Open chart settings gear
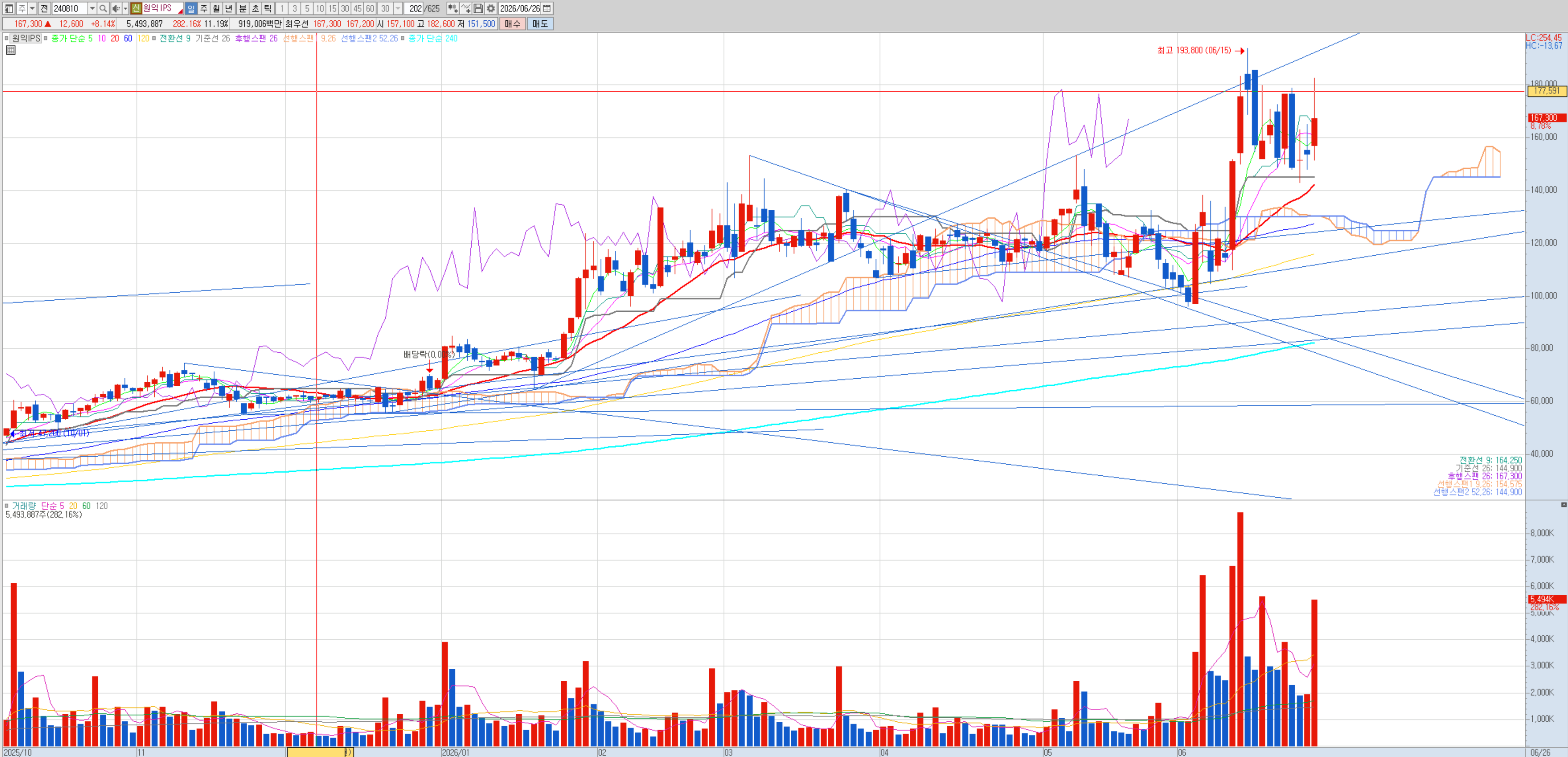 [x=491, y=8]
